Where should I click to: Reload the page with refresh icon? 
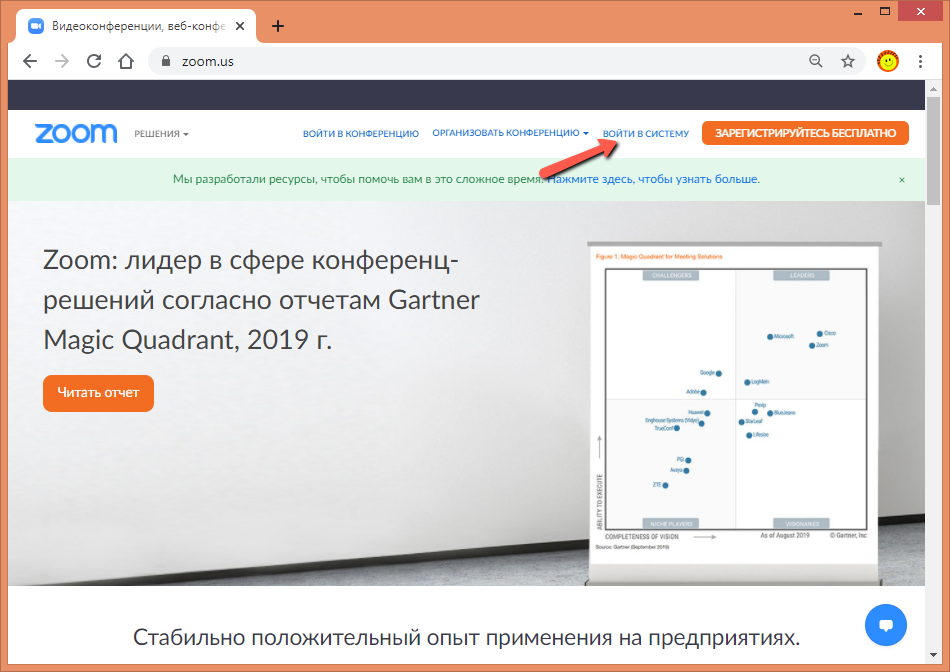click(x=94, y=61)
